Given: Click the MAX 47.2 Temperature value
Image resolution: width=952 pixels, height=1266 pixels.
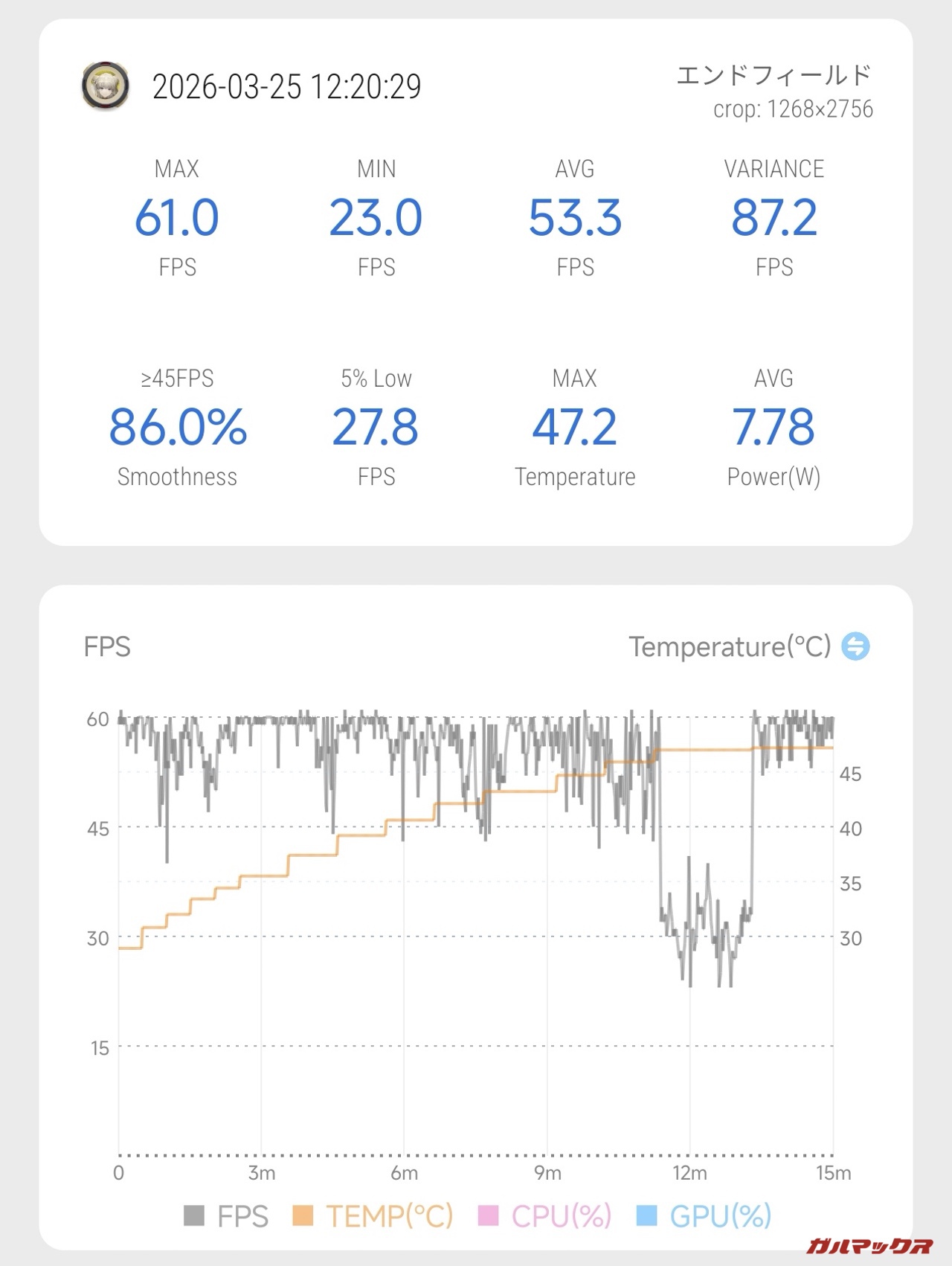Looking at the screenshot, I should [575, 428].
